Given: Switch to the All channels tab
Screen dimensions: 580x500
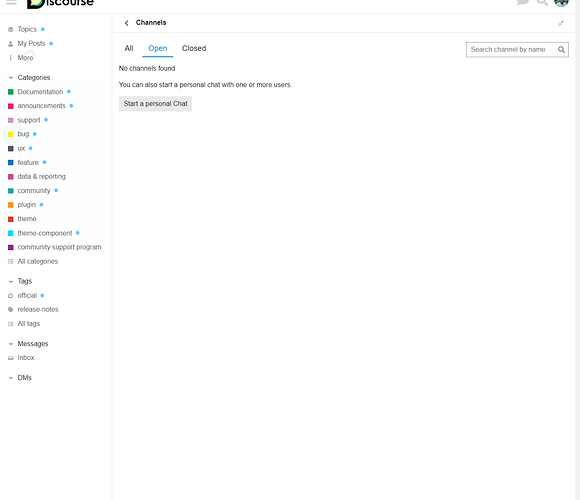Looking at the screenshot, I should 129,48.
